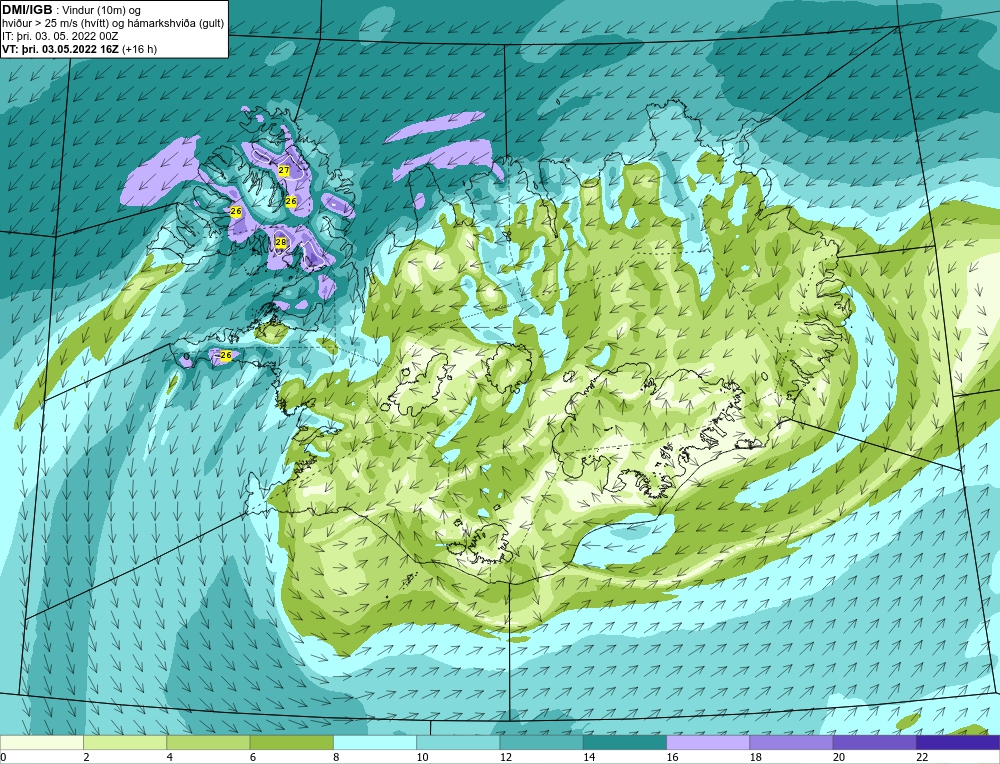The width and height of the screenshot is (1000, 764).
Task: Click the legend scale number 10
Action: point(422,757)
